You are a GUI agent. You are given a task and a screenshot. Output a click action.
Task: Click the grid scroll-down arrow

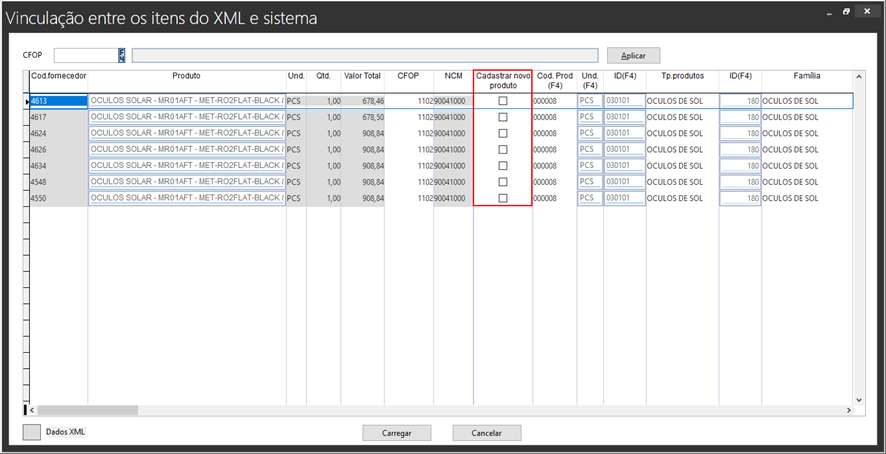(x=857, y=397)
